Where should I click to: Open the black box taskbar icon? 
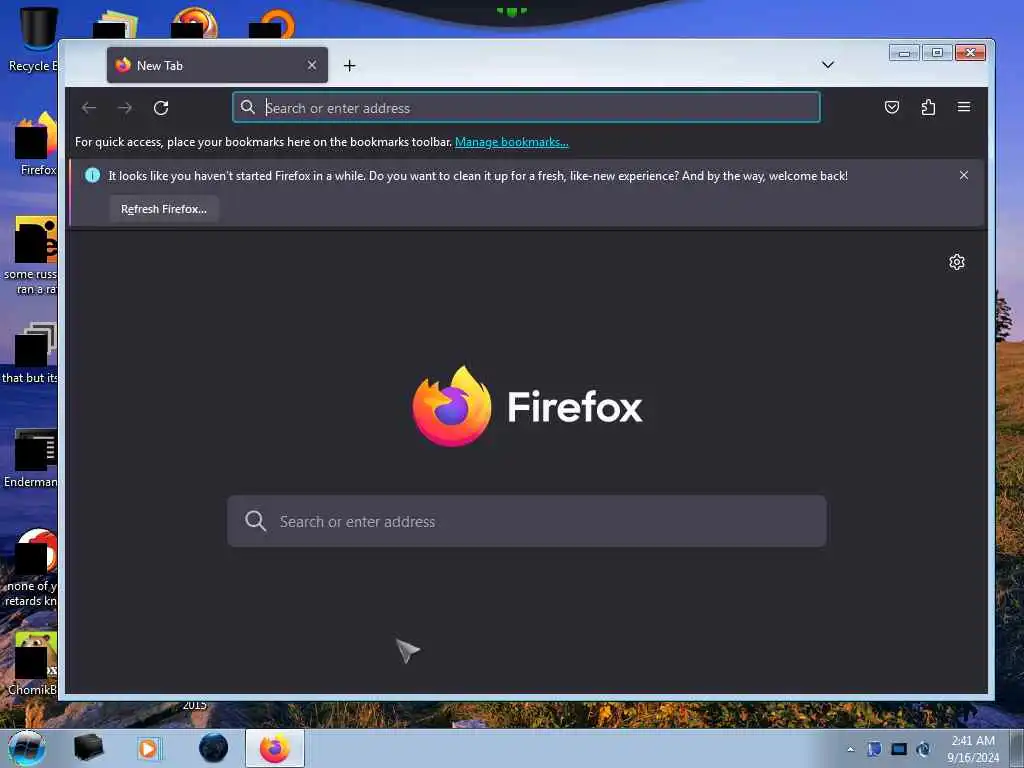(89, 748)
